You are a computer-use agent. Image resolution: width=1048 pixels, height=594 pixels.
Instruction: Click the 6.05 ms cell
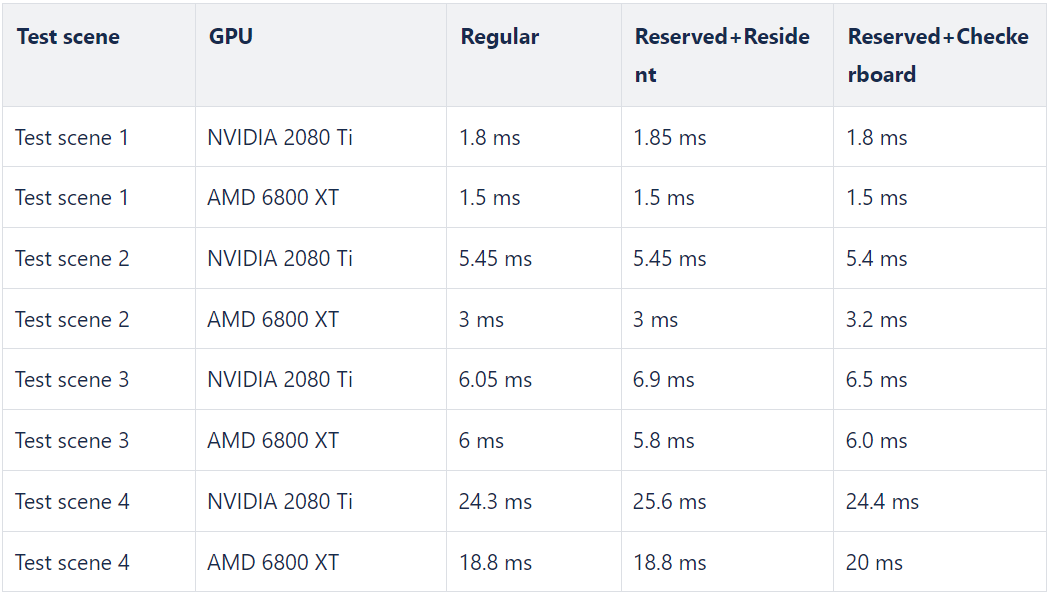[534, 380]
